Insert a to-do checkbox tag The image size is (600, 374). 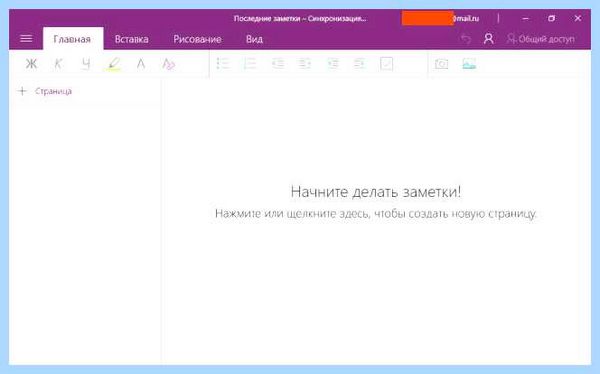386,64
